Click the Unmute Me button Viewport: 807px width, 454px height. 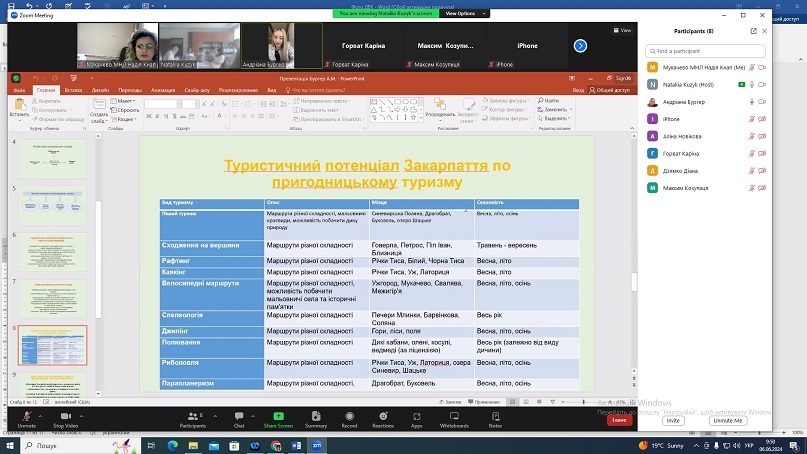728,421
